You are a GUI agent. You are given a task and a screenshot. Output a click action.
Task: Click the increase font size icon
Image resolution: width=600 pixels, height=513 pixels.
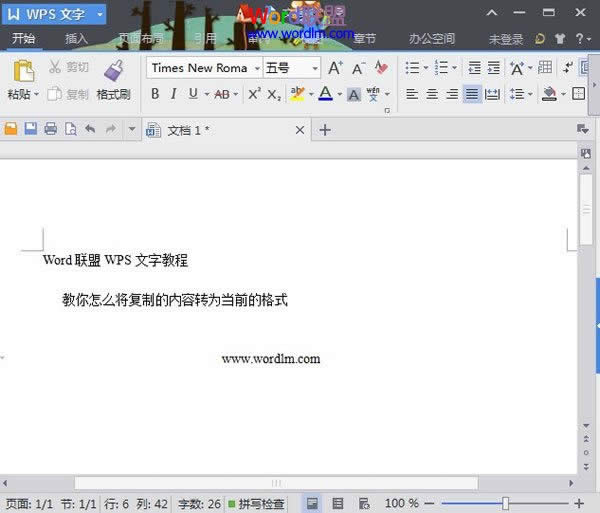pos(336,68)
